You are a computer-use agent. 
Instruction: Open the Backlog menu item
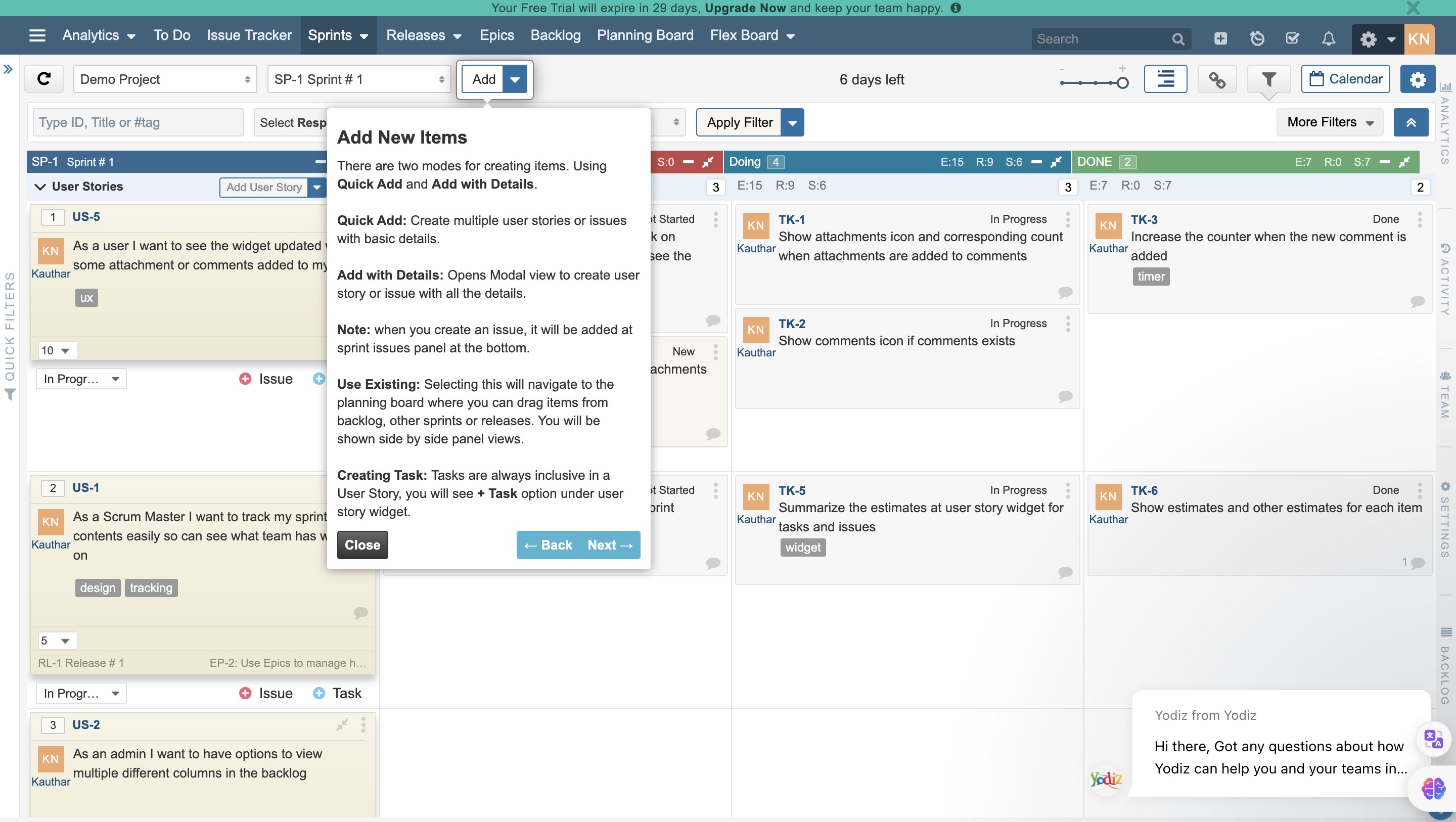(x=555, y=35)
